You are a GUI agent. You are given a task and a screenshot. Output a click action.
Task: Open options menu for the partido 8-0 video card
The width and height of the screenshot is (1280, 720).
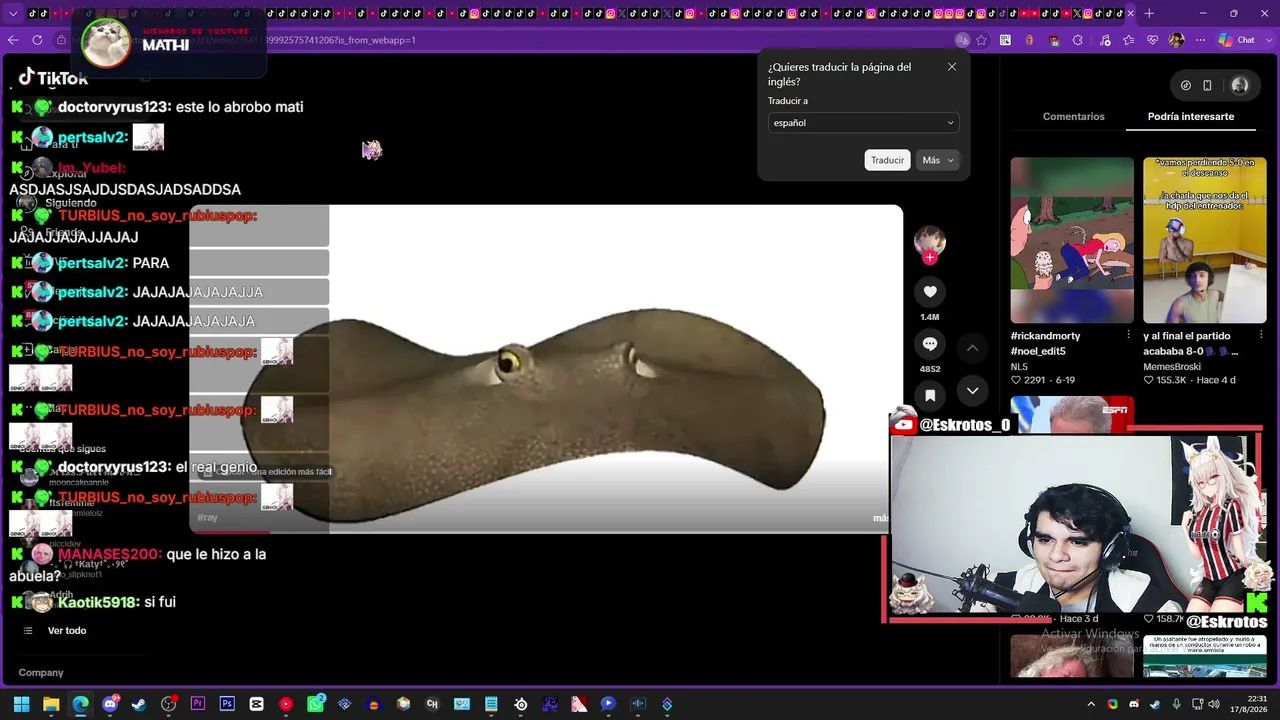(1260, 335)
